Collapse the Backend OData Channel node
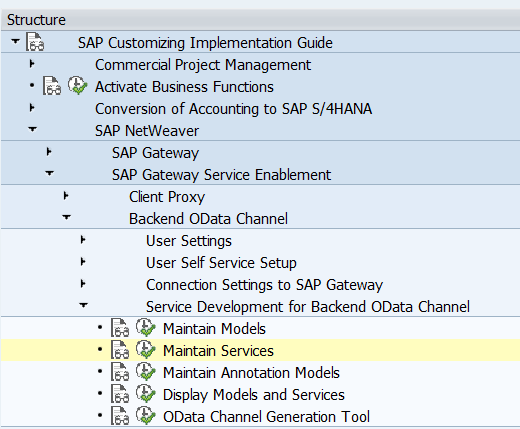The image size is (520, 429). click(66, 217)
